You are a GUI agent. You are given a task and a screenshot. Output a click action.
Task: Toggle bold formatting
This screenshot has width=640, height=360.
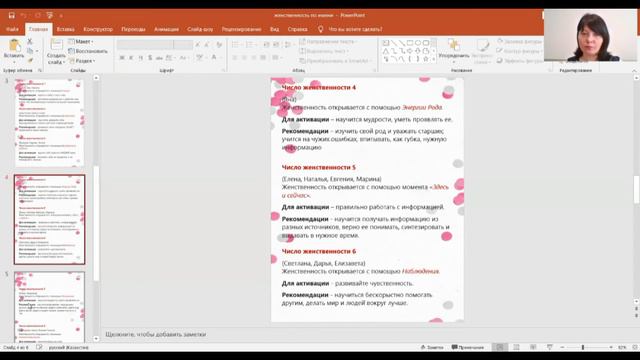click(x=122, y=58)
